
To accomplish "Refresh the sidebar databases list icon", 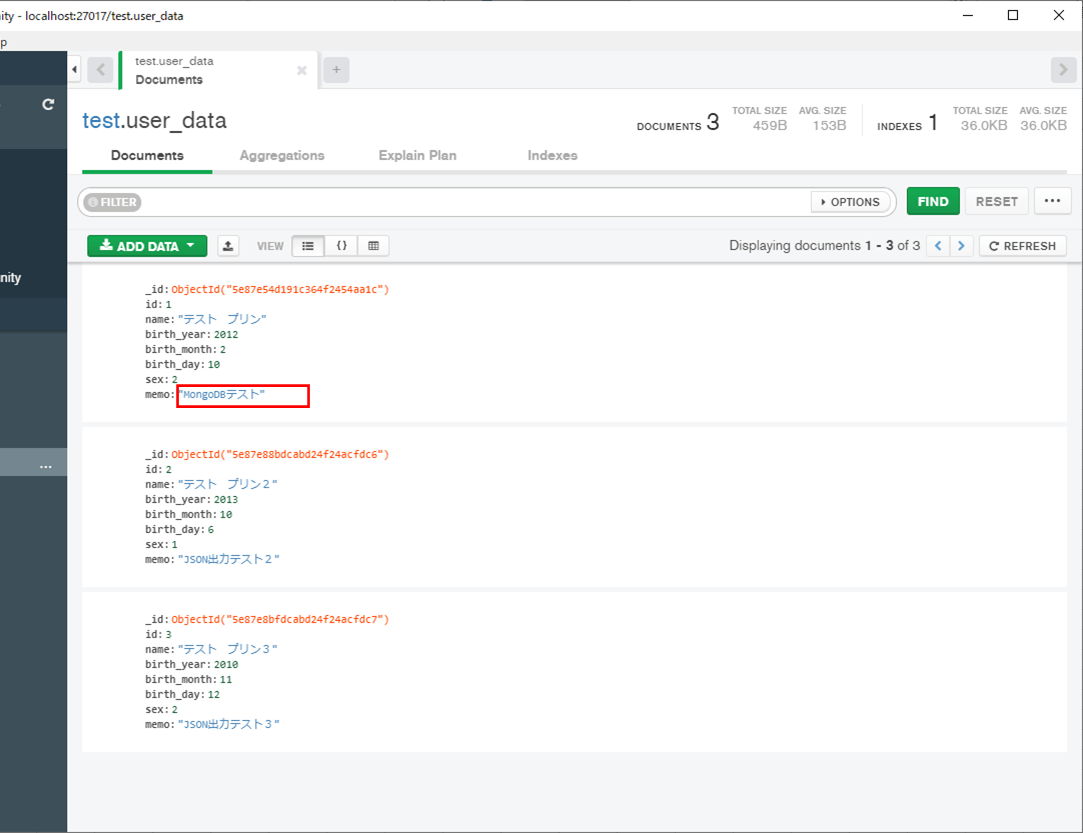I will (47, 104).
